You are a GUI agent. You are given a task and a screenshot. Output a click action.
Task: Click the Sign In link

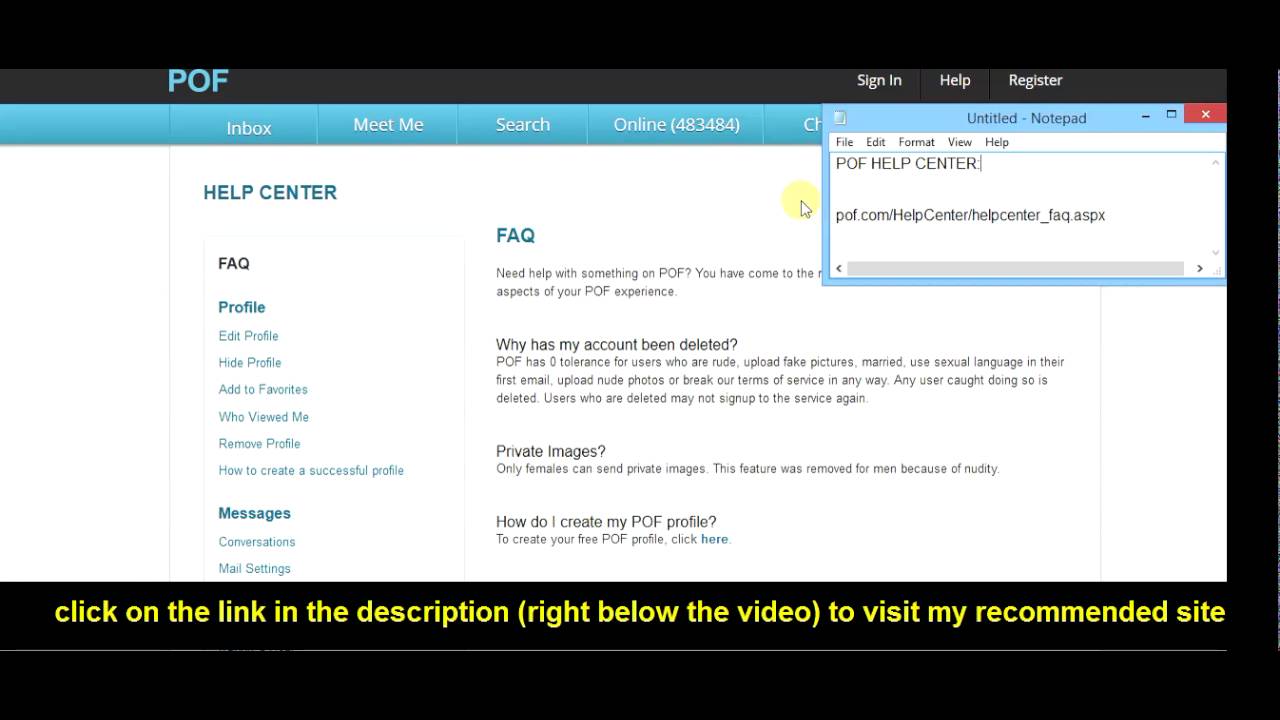coord(879,80)
